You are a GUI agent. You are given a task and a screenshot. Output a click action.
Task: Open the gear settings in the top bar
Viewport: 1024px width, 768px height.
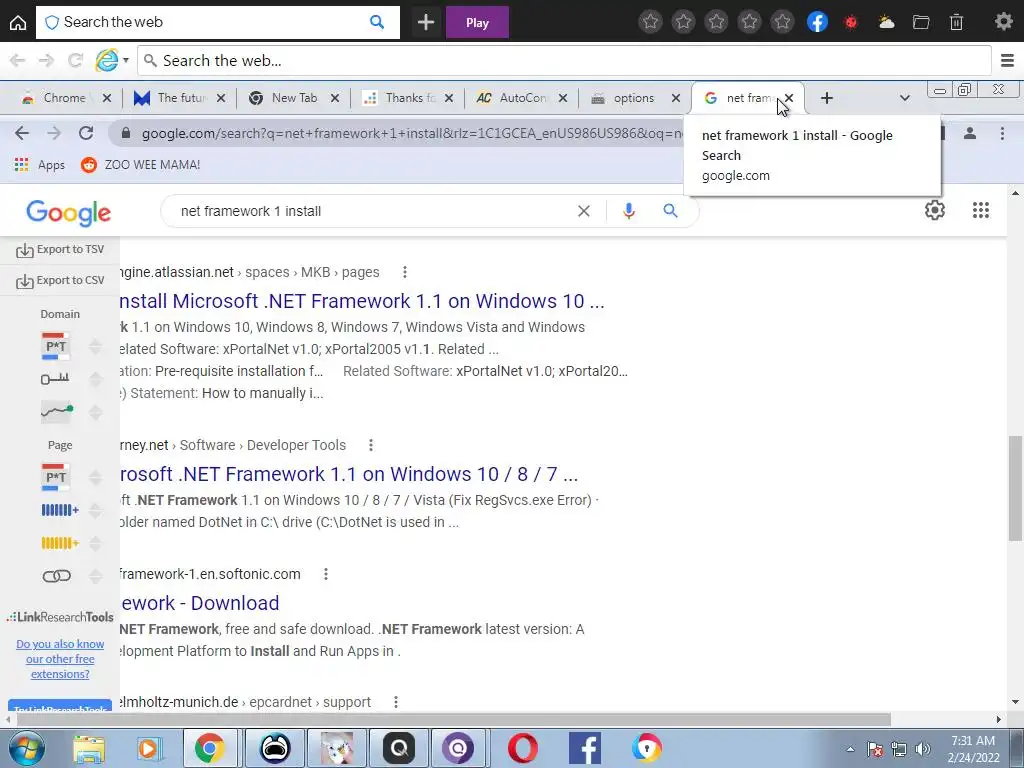(x=1003, y=22)
